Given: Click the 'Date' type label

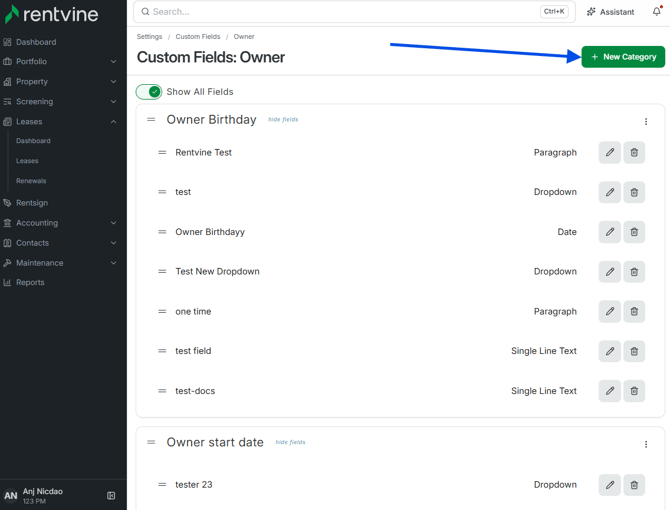Looking at the screenshot, I should 567,232.
